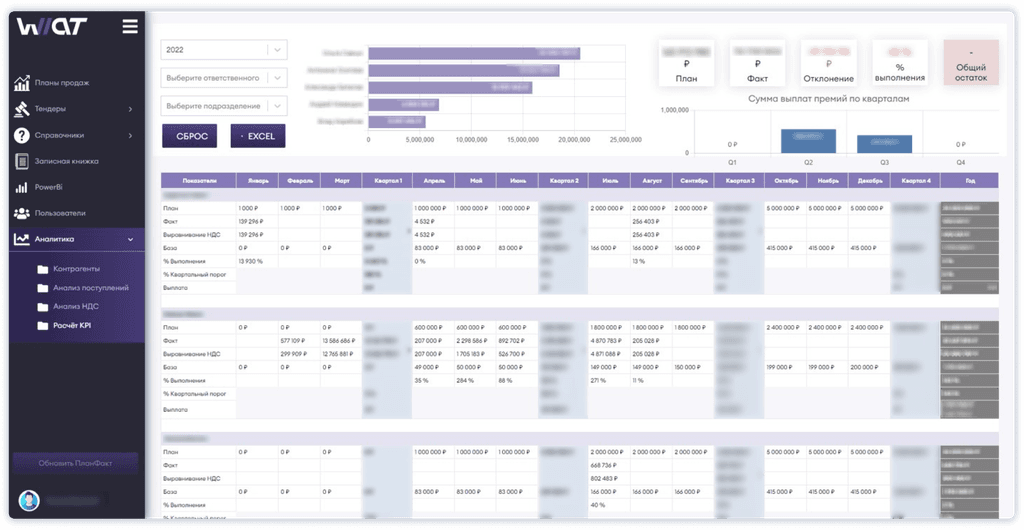This screenshot has height=530, width=1024.
Task: Click the Пользователи people icon
Action: (21, 213)
